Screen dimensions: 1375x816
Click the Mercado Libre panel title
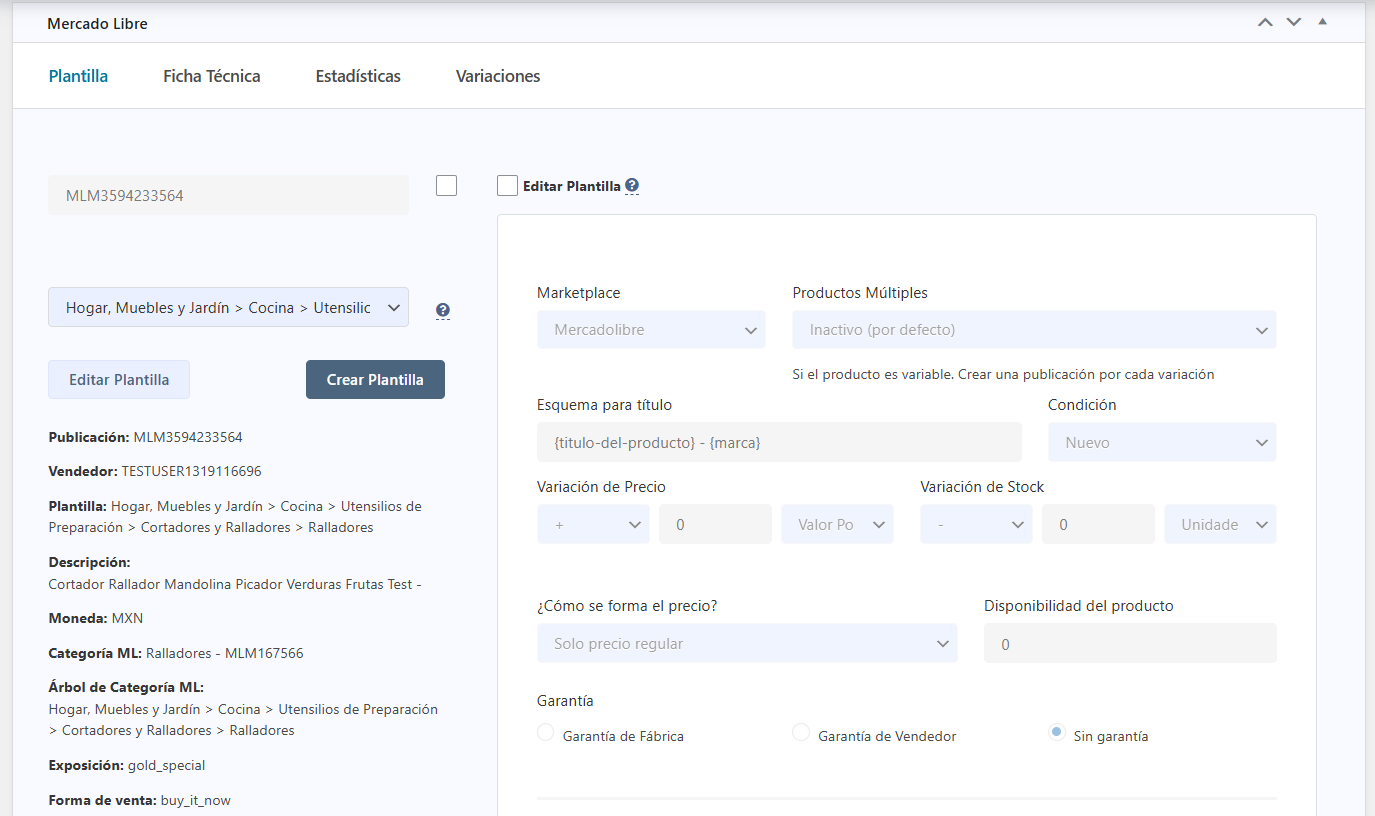(97, 23)
